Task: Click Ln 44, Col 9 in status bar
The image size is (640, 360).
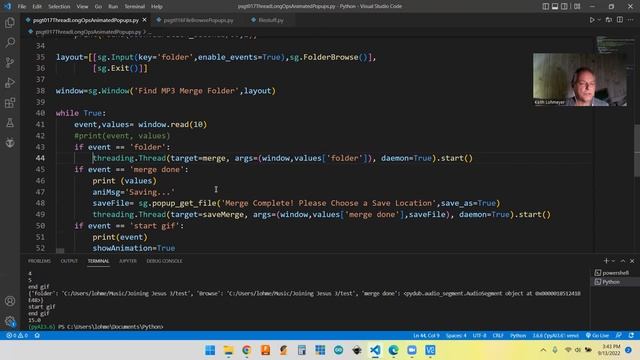Action: pos(426,336)
